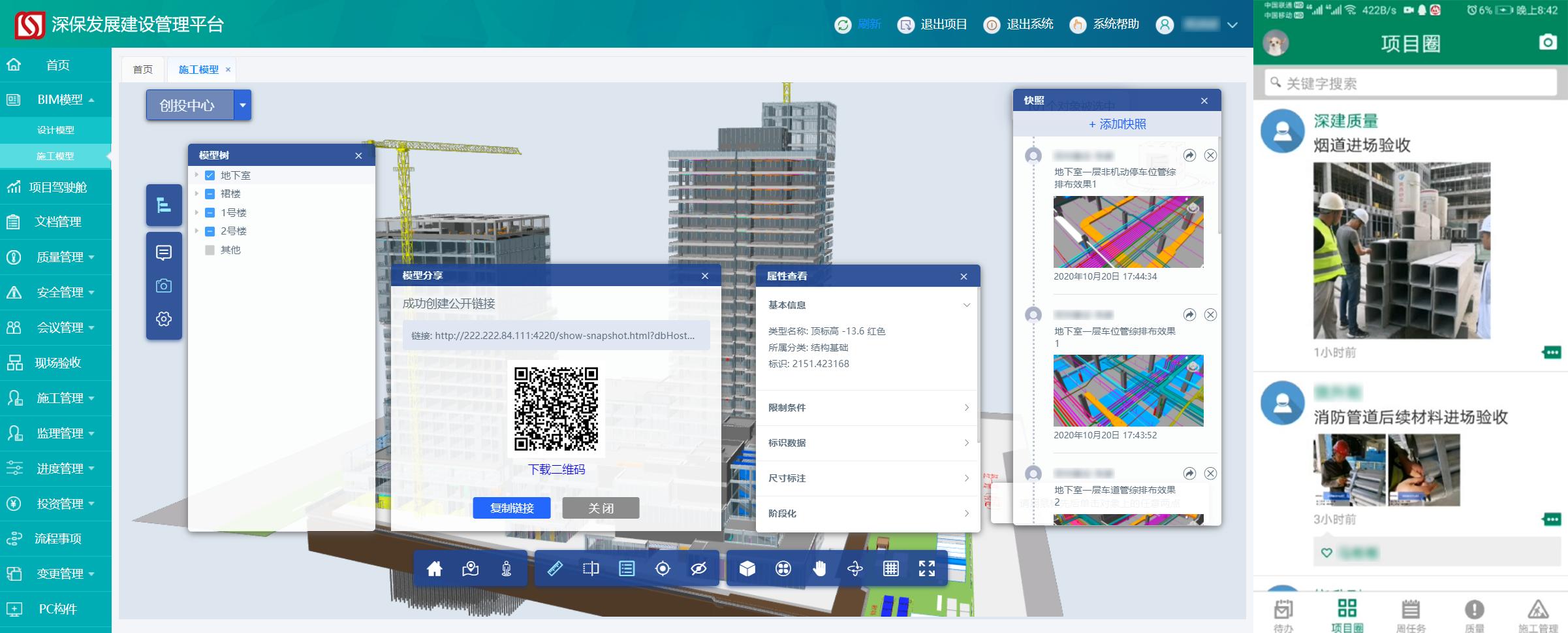
Task: Click the 复制链接 button
Action: pyautogui.click(x=512, y=508)
